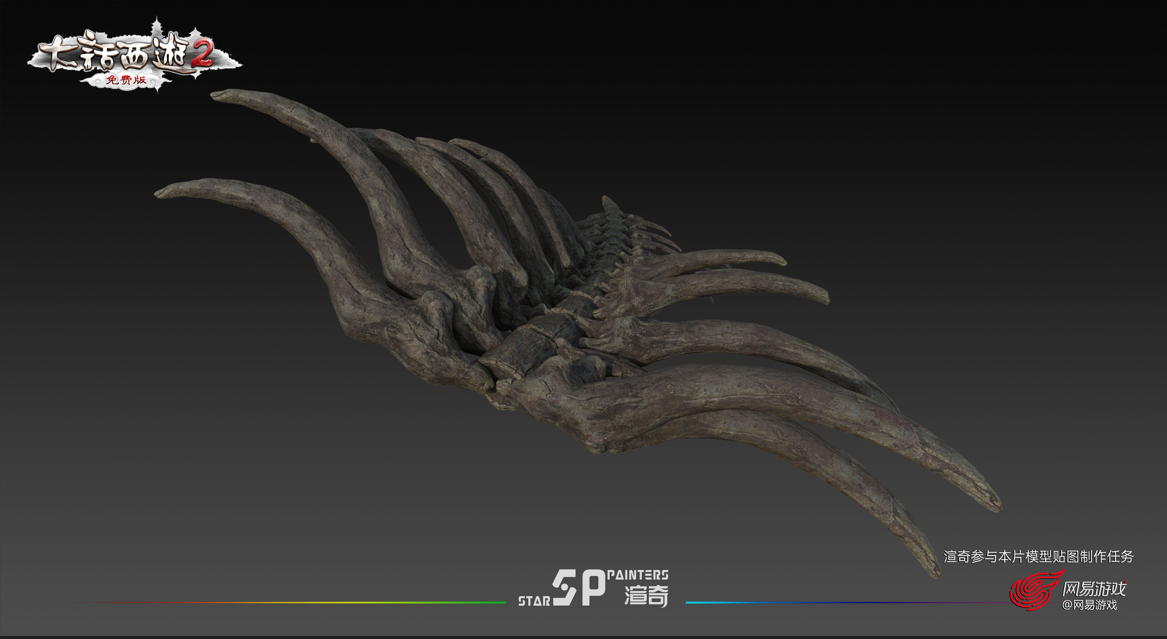Click the white 渲奇 studio name text

[x=646, y=596]
